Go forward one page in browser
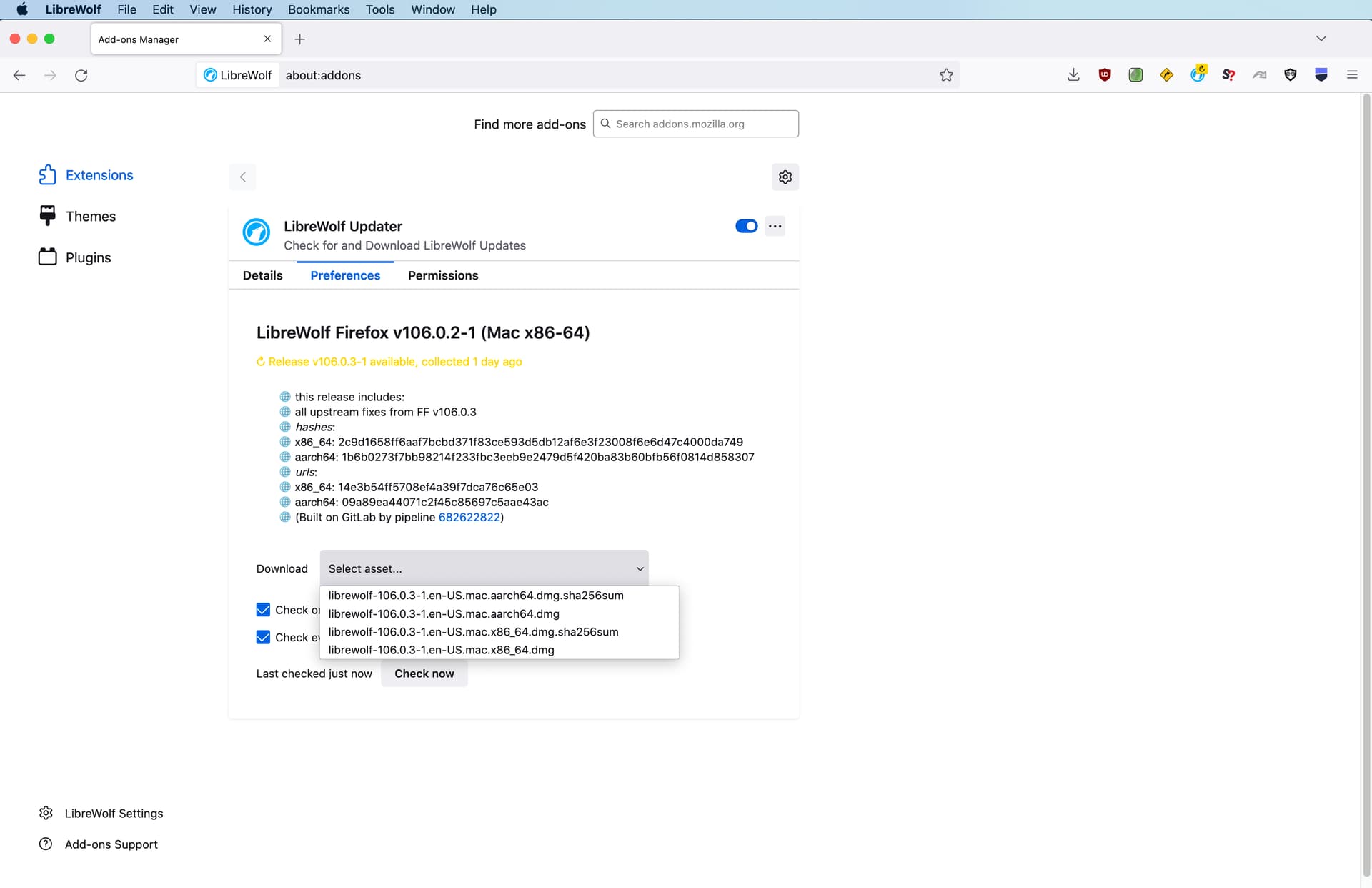Screen dimensions: 1372x888 coord(50,75)
